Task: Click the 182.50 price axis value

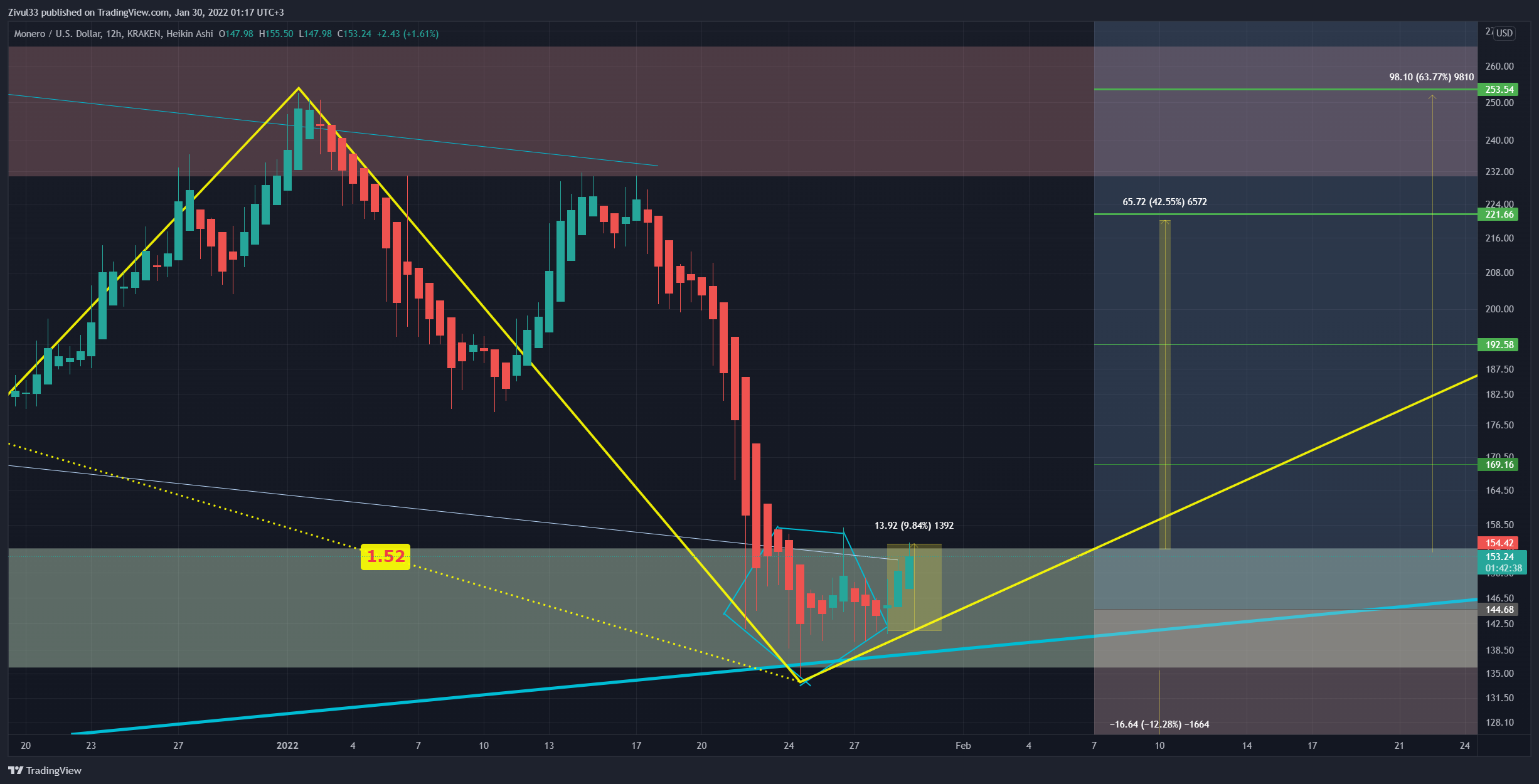Action: click(1499, 395)
